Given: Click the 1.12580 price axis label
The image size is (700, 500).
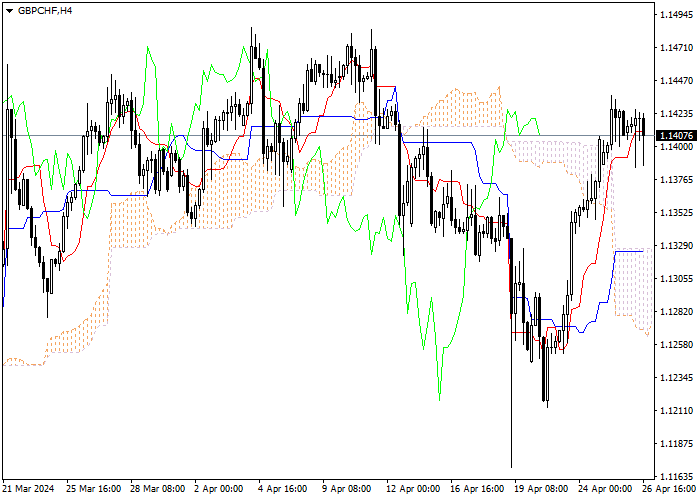Looking at the screenshot, I should coord(676,345).
